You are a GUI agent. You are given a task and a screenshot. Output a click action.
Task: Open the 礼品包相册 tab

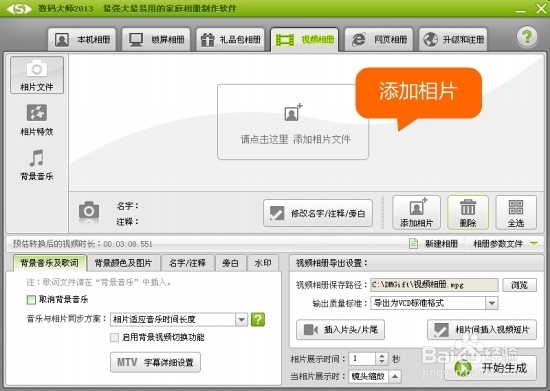(x=230, y=40)
